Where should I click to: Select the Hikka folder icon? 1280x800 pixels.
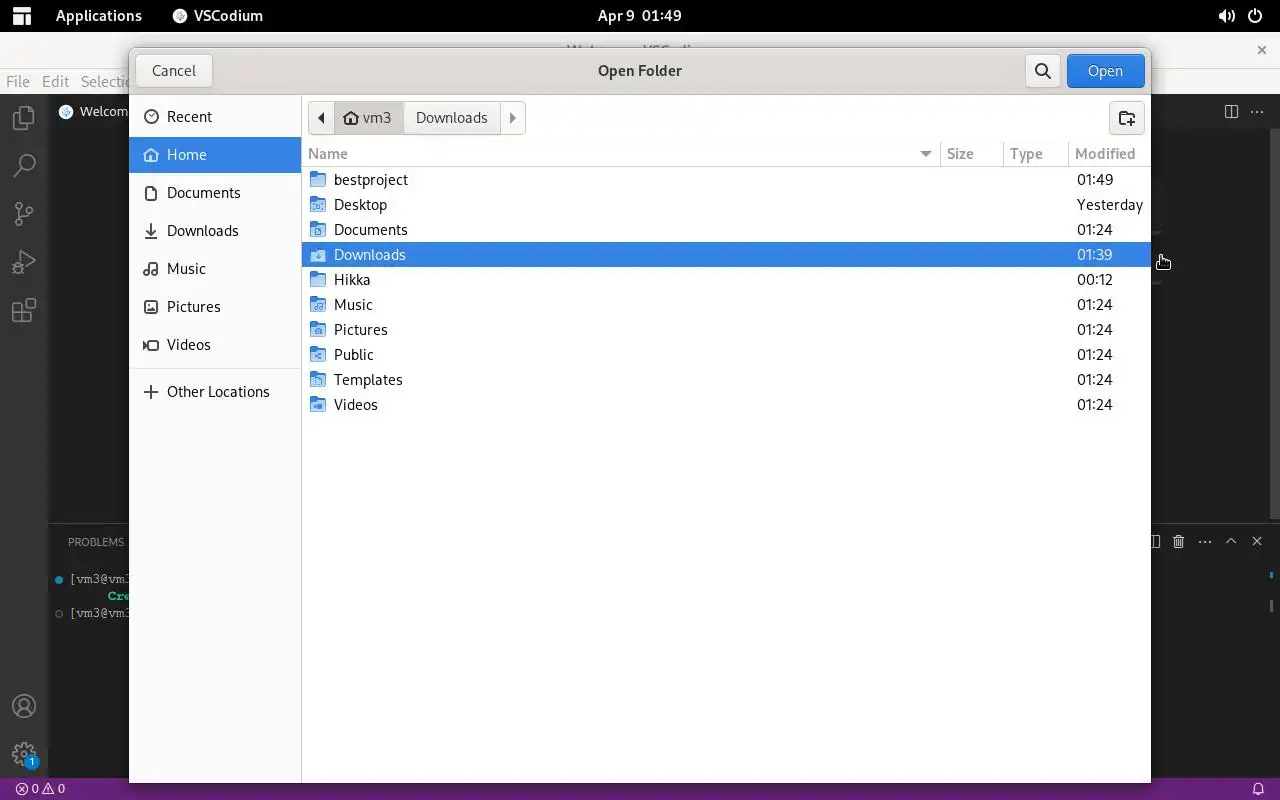(318, 280)
